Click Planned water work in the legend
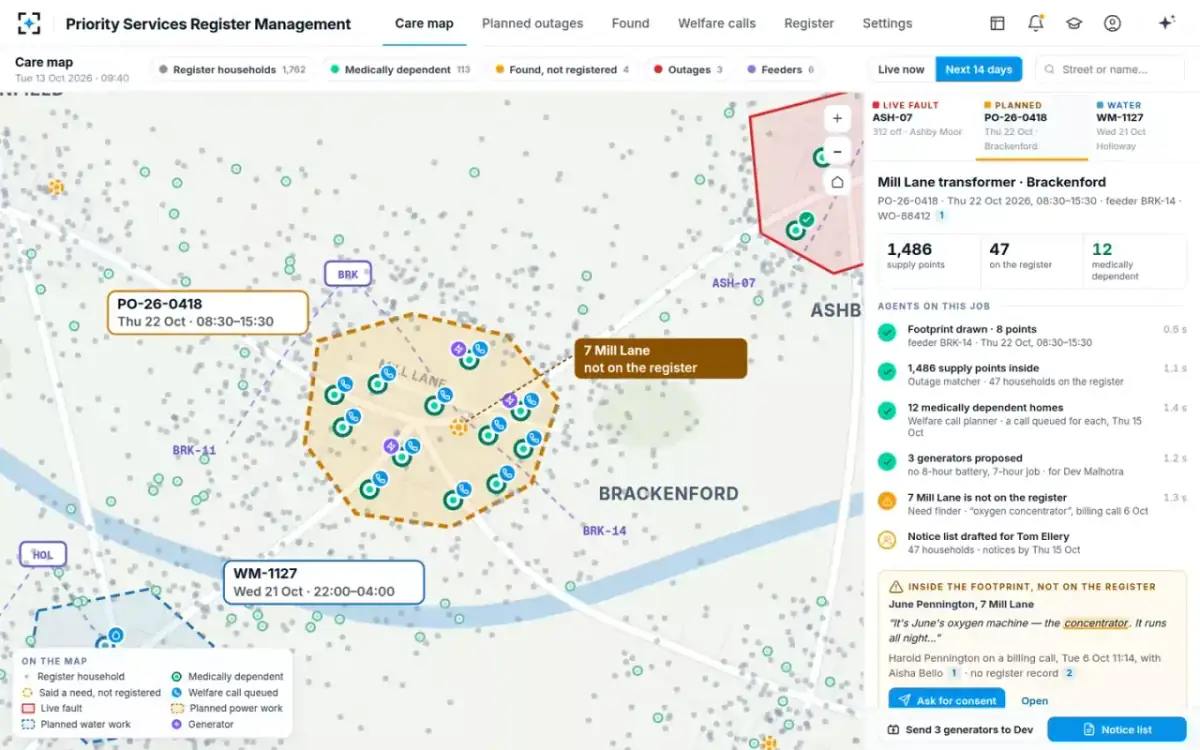 tap(75, 724)
